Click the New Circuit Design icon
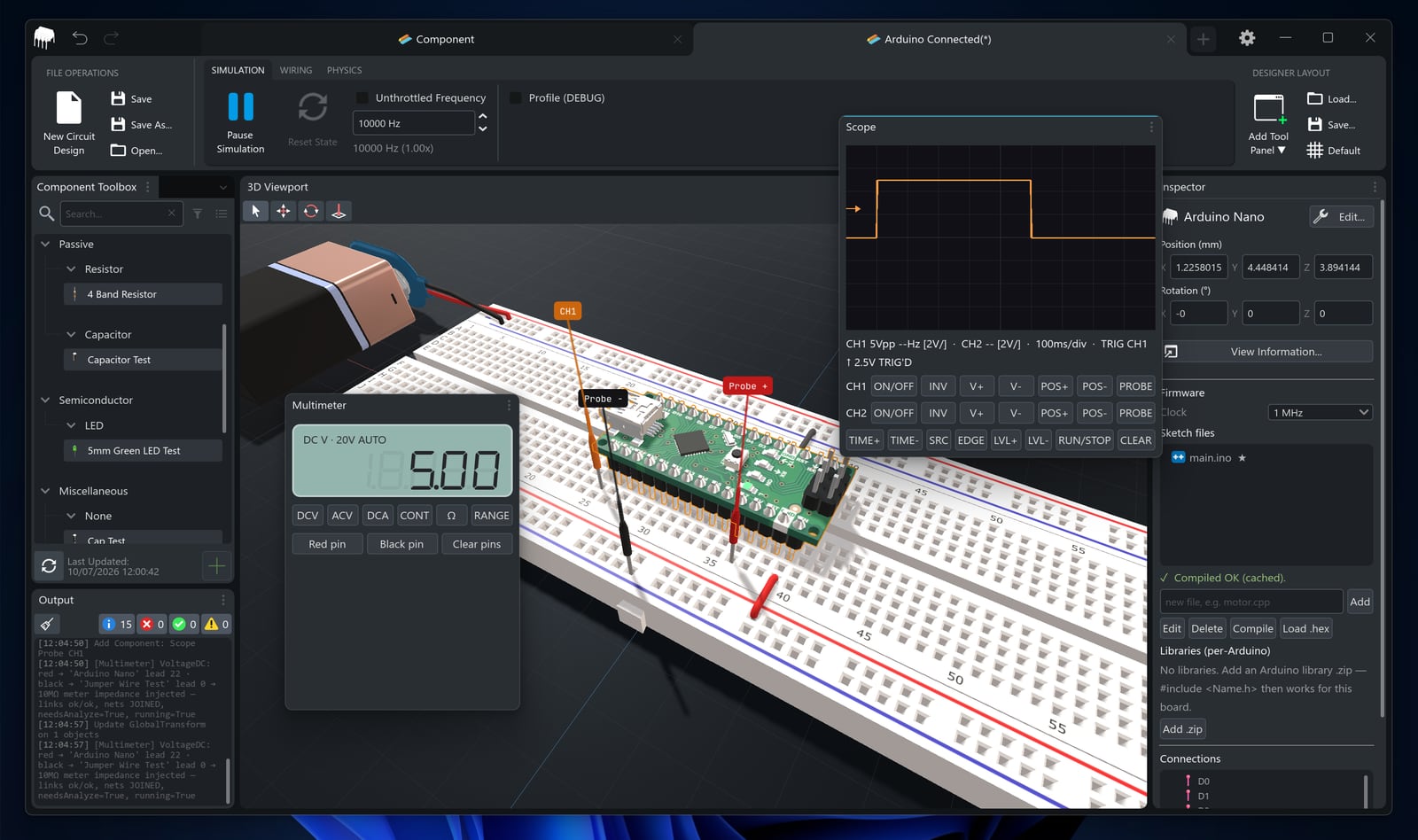This screenshot has height=840, width=1418. click(x=68, y=107)
